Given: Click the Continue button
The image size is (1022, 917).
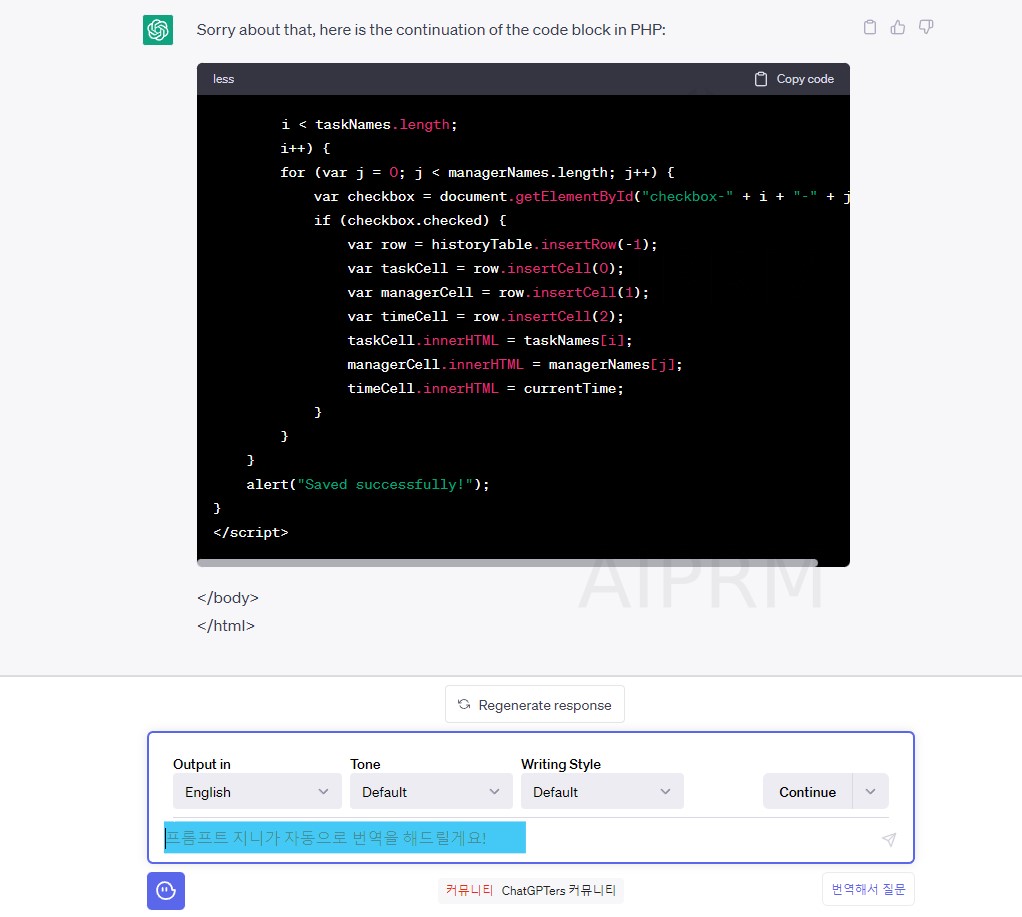Looking at the screenshot, I should click(x=808, y=792).
